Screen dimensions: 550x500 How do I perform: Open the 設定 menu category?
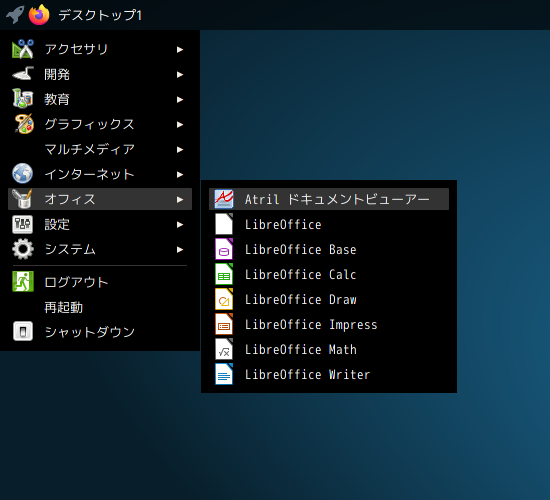coord(100,225)
